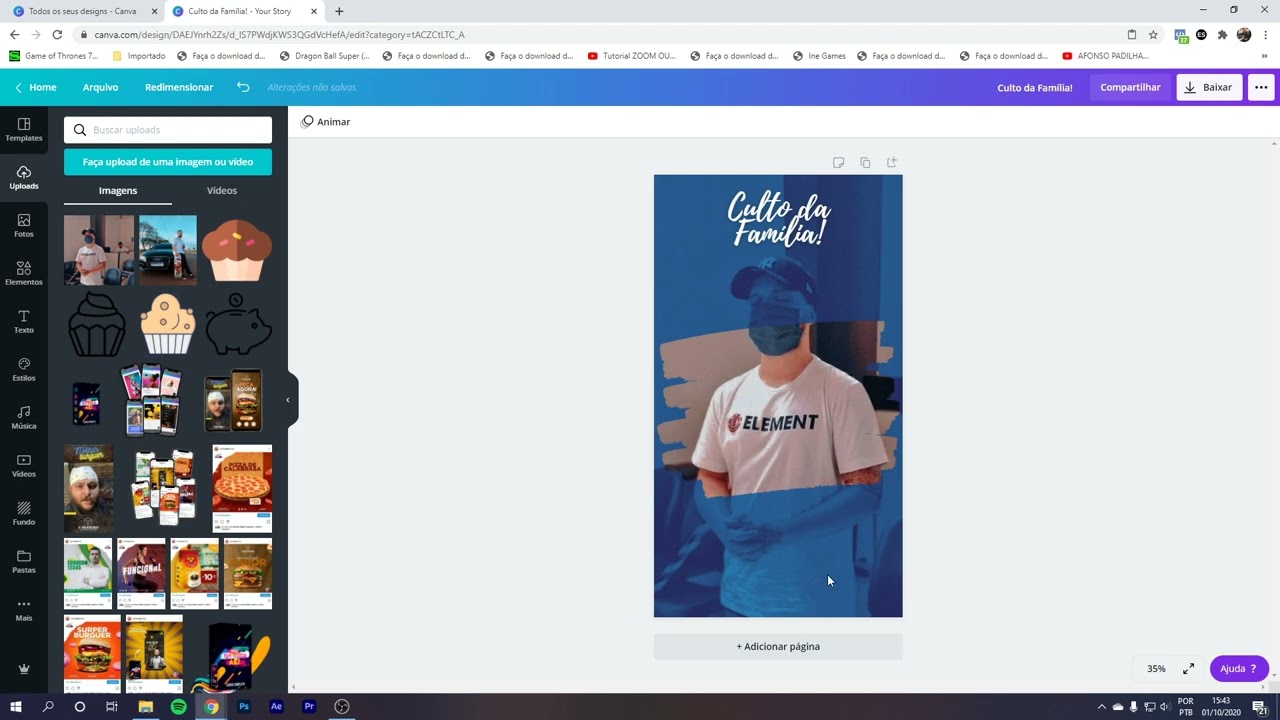Screen dimensions: 1280x720
Task: Click Faça upload de uma imagem ou vídeo
Action: (168, 161)
